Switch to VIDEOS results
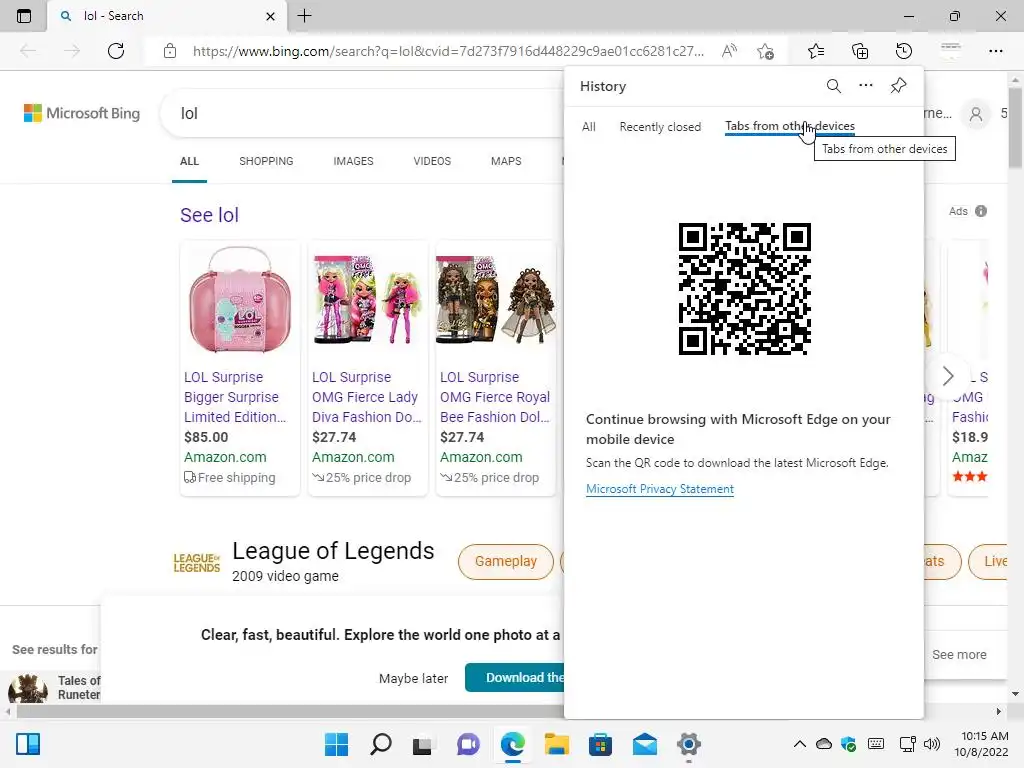The width and height of the screenshot is (1024, 768). pyautogui.click(x=432, y=161)
